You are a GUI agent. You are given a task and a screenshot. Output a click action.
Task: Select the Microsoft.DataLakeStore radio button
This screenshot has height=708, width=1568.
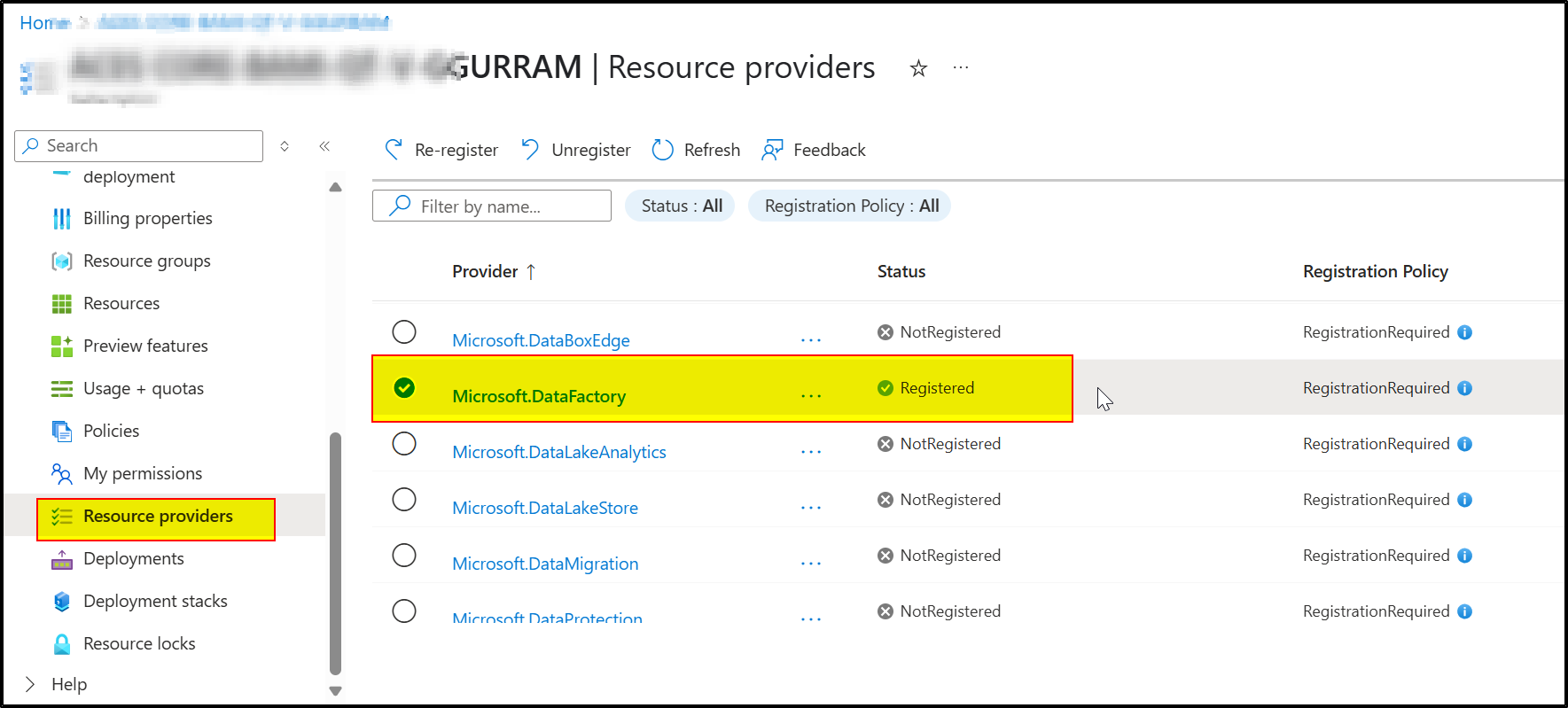(x=404, y=499)
